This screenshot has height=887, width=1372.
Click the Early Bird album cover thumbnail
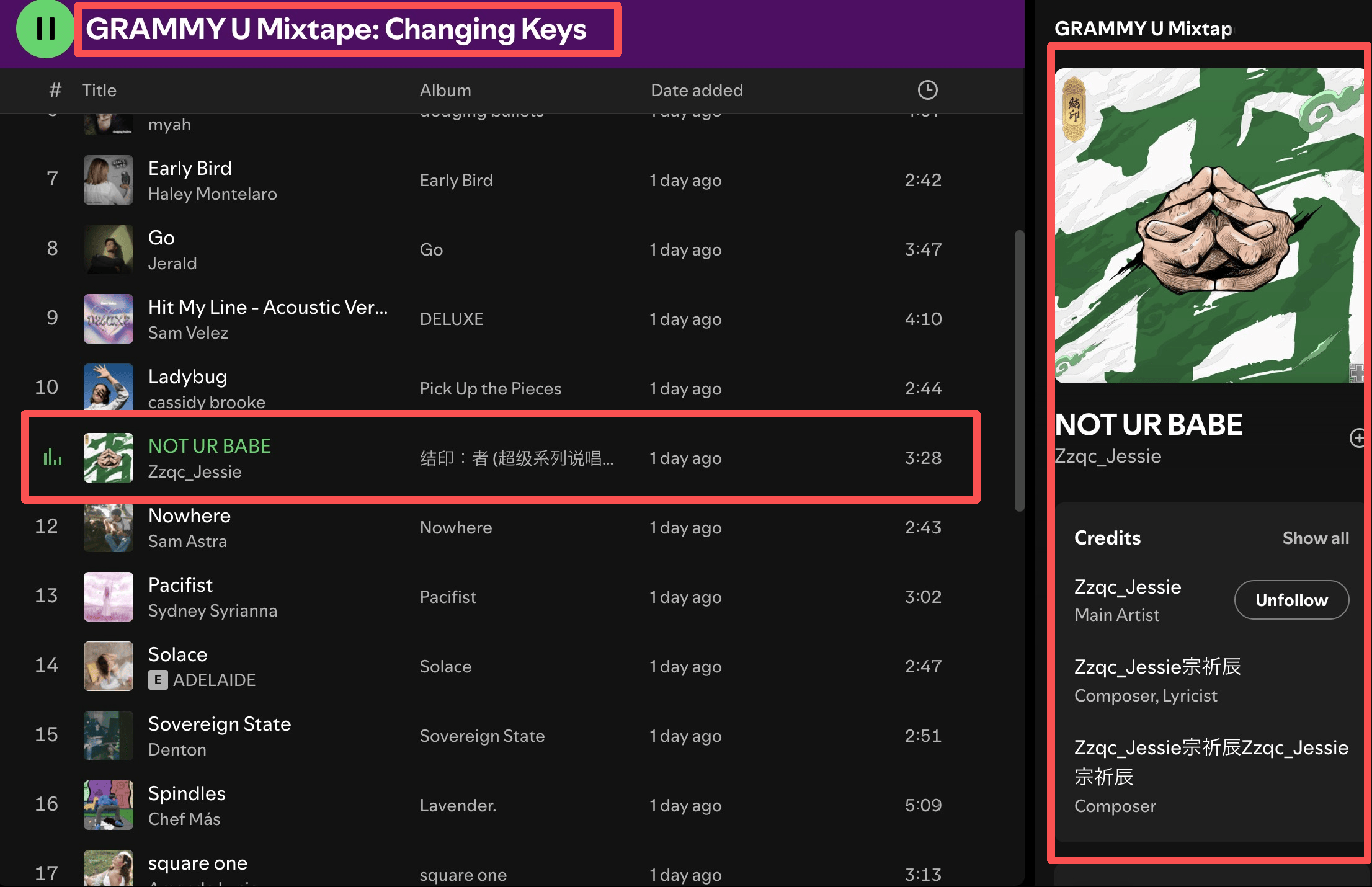click(x=109, y=180)
